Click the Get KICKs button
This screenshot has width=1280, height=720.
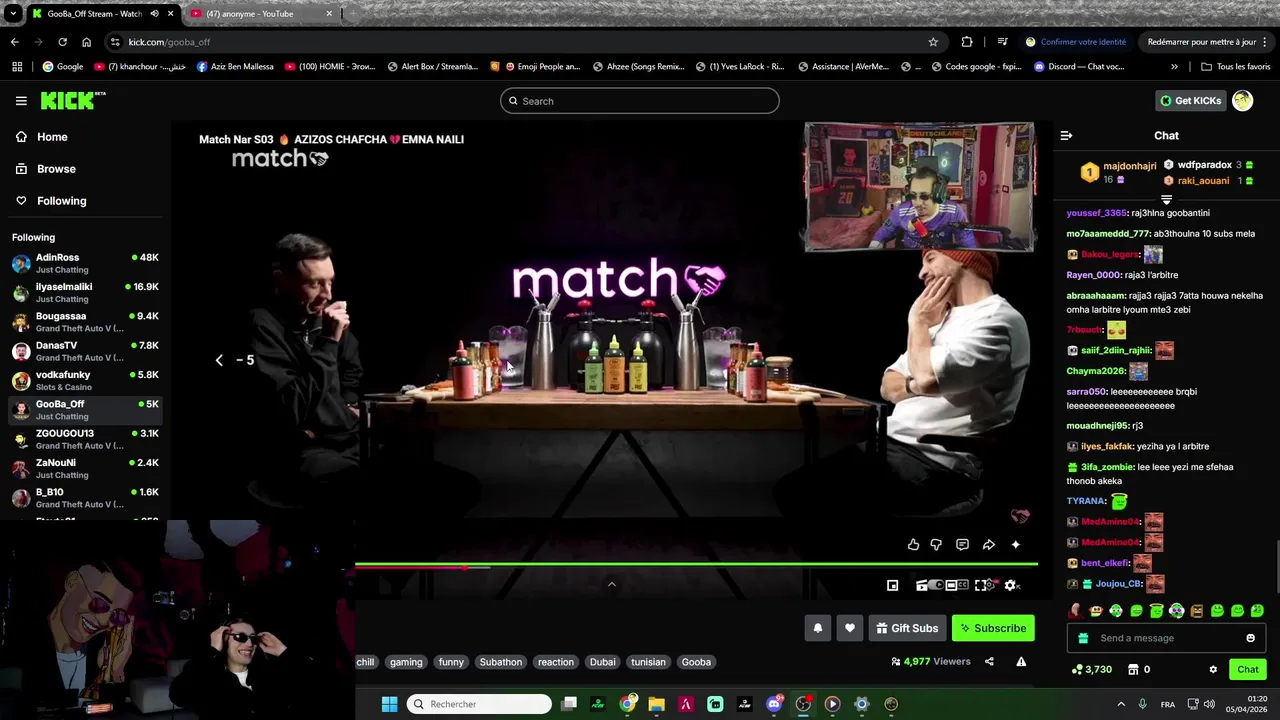(1190, 100)
